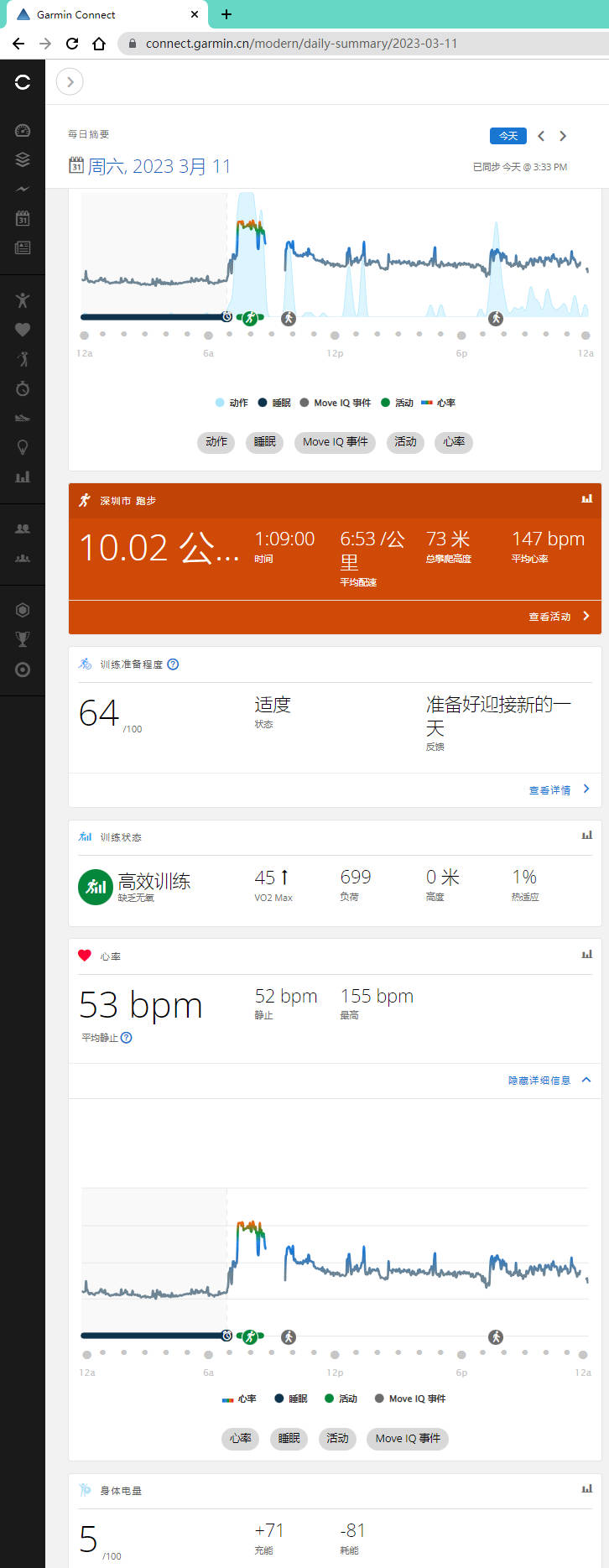This screenshot has width=609, height=1568.
Task: Go to the previous day arrow
Action: (541, 136)
